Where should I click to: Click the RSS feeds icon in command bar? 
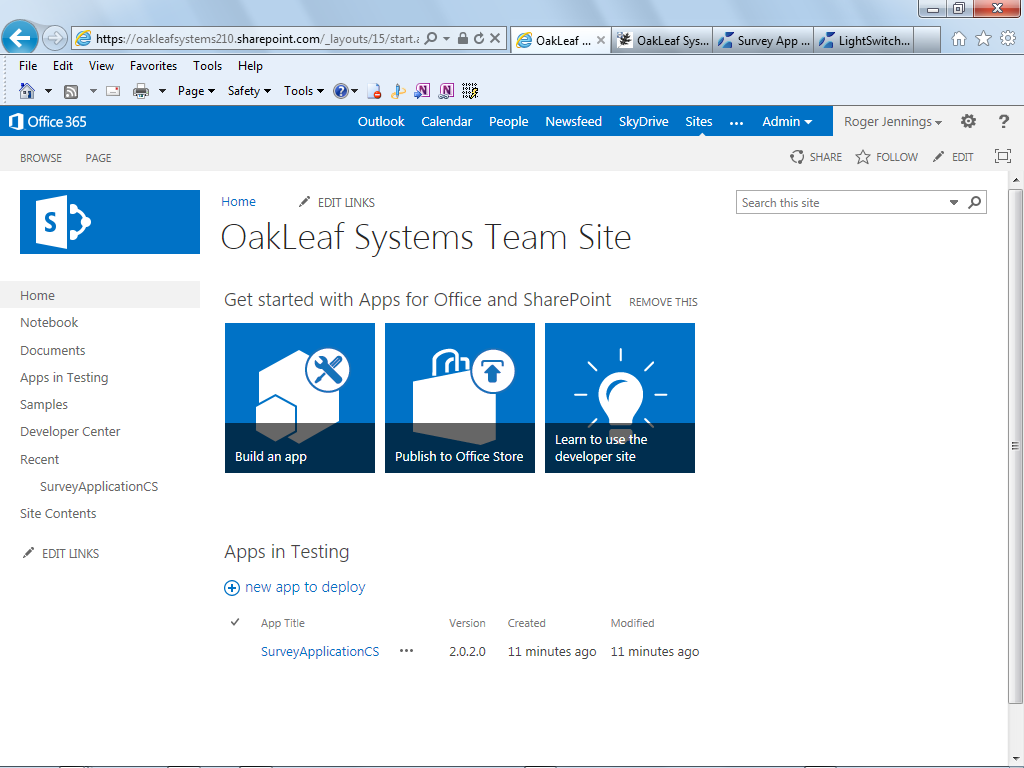(71, 91)
